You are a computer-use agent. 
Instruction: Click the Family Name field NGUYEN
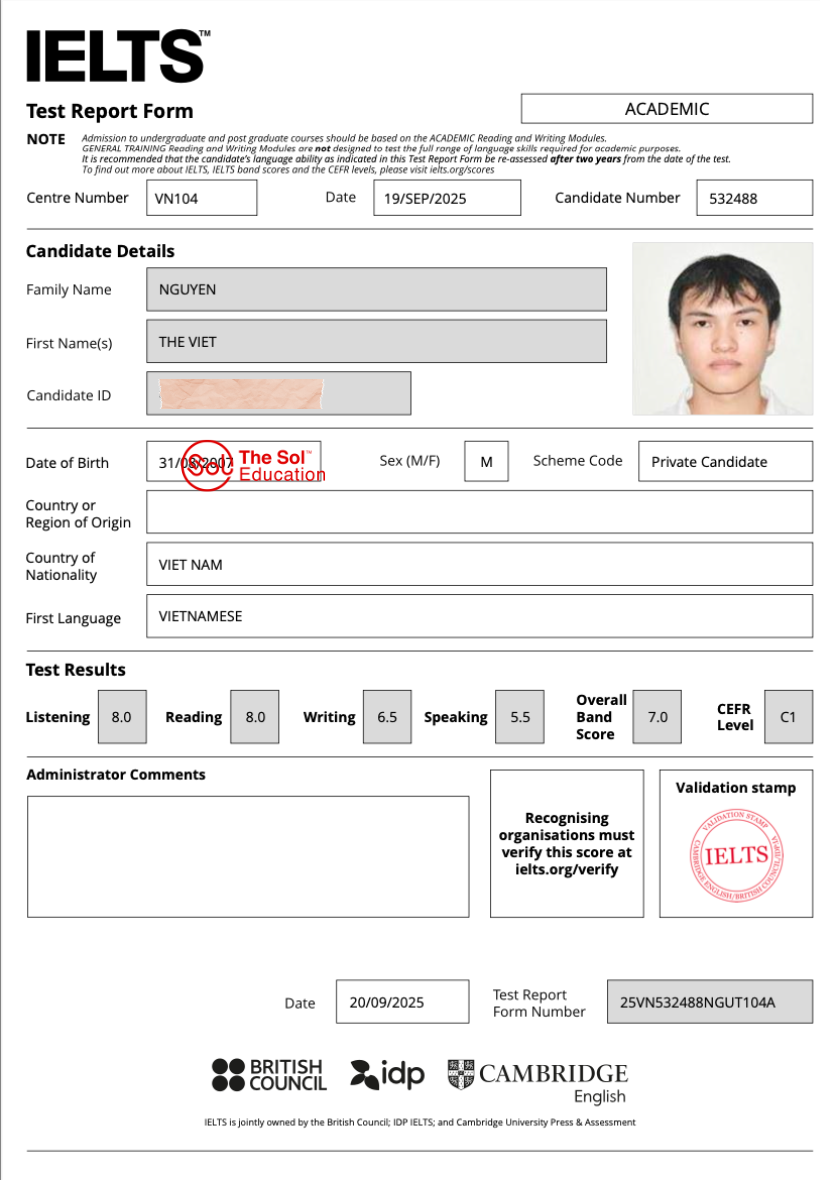376,290
